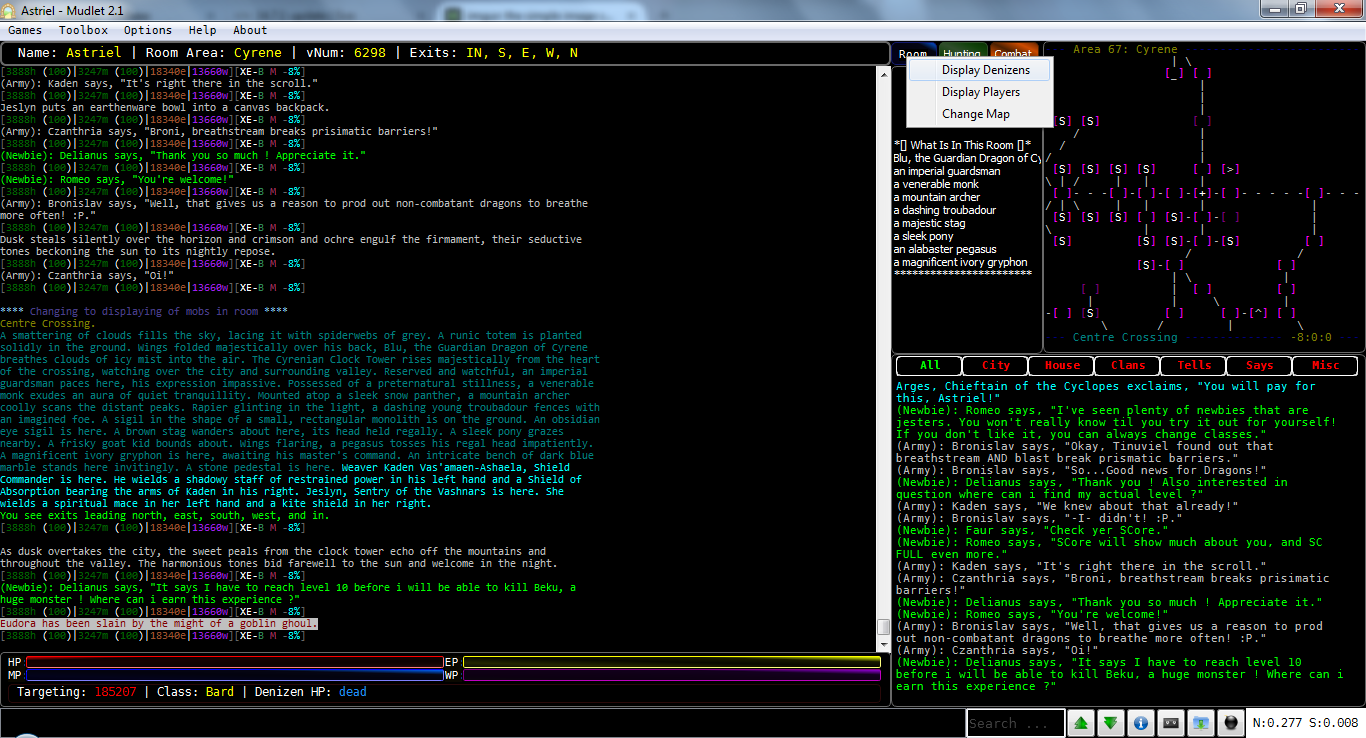Click 'You see exits leading north' line
Viewport: 1366px width, 738px height.
pyautogui.click(x=165, y=516)
